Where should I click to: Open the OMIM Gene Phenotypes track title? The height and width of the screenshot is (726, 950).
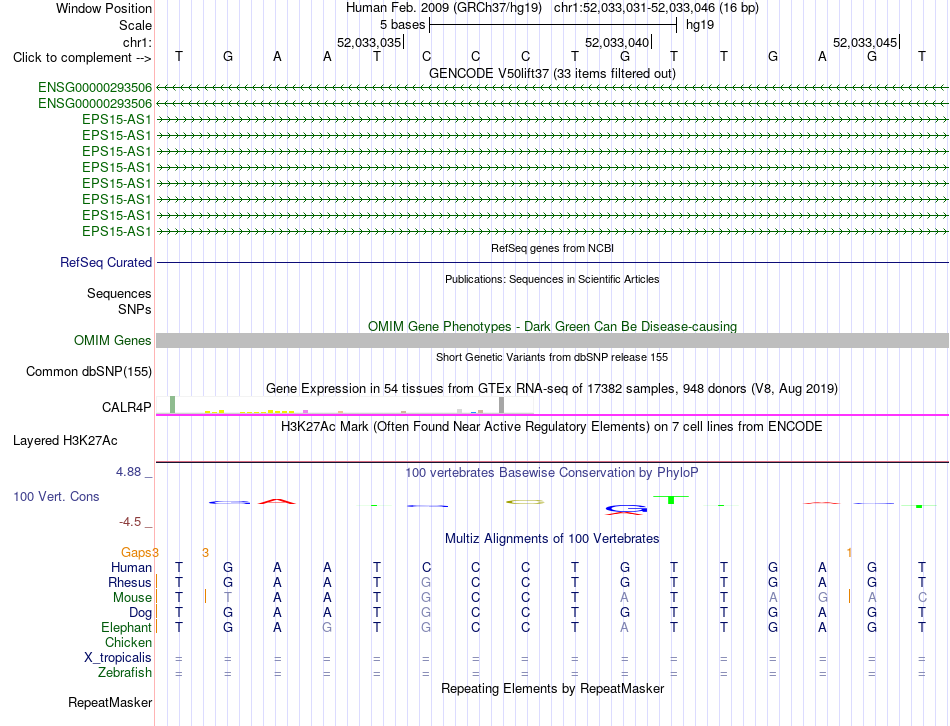point(552,327)
